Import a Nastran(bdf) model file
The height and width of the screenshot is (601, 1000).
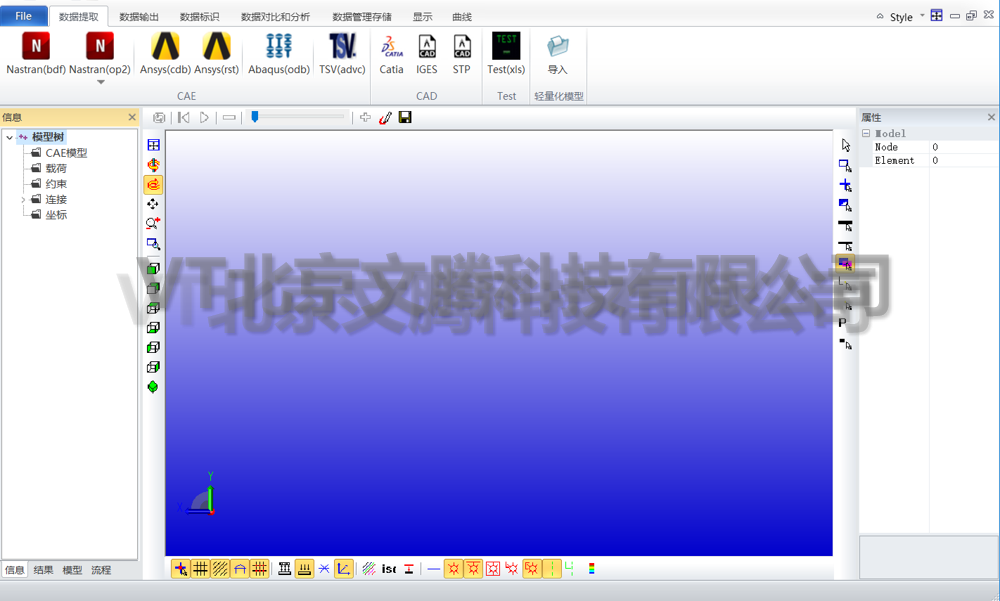click(x=36, y=54)
